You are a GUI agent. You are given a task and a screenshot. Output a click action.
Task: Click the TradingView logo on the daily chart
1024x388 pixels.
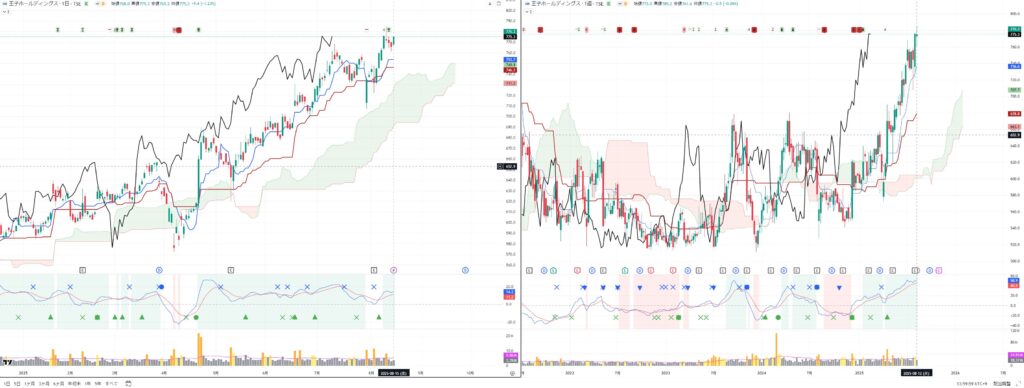click(x=7, y=361)
